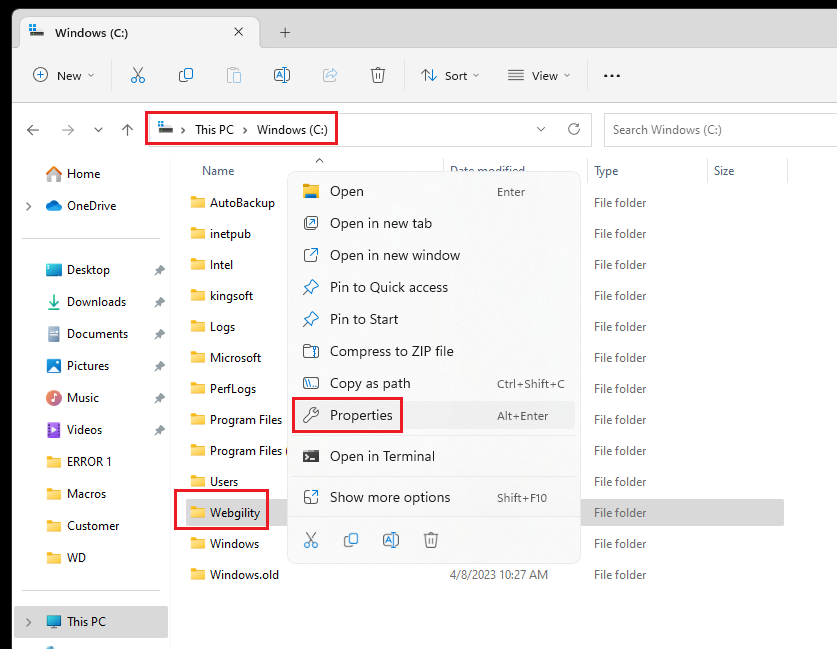Image resolution: width=837 pixels, height=649 pixels.
Task: Click the Cut icon in the toolbar
Action: 138,75
